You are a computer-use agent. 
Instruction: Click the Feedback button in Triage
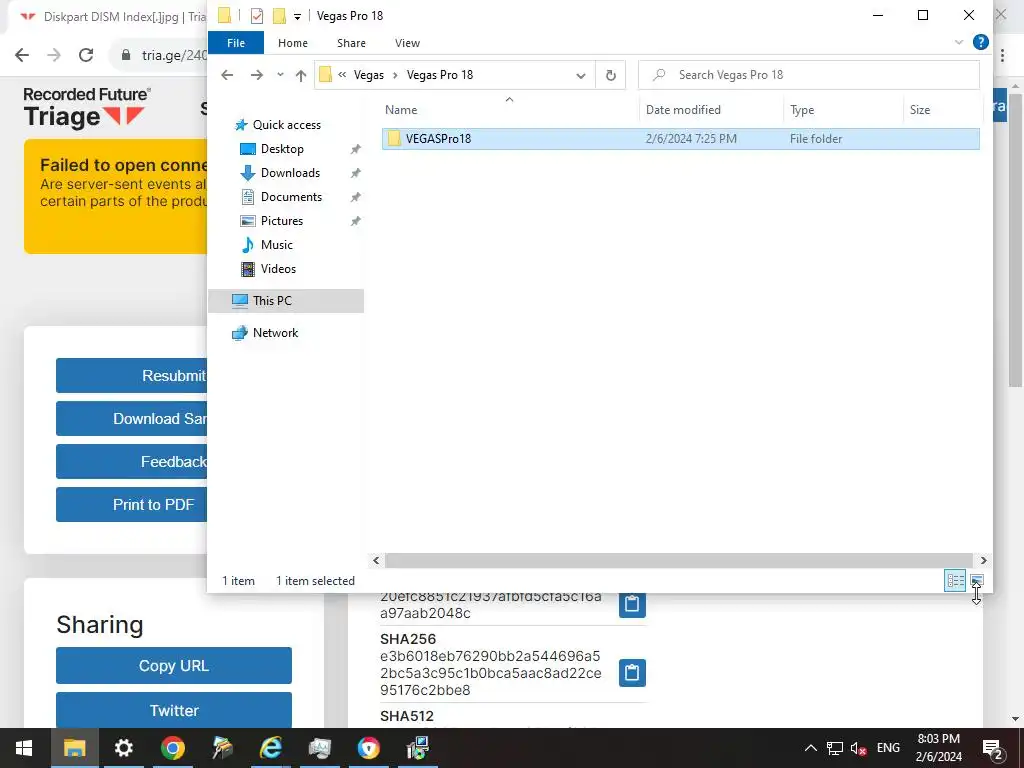(x=132, y=462)
